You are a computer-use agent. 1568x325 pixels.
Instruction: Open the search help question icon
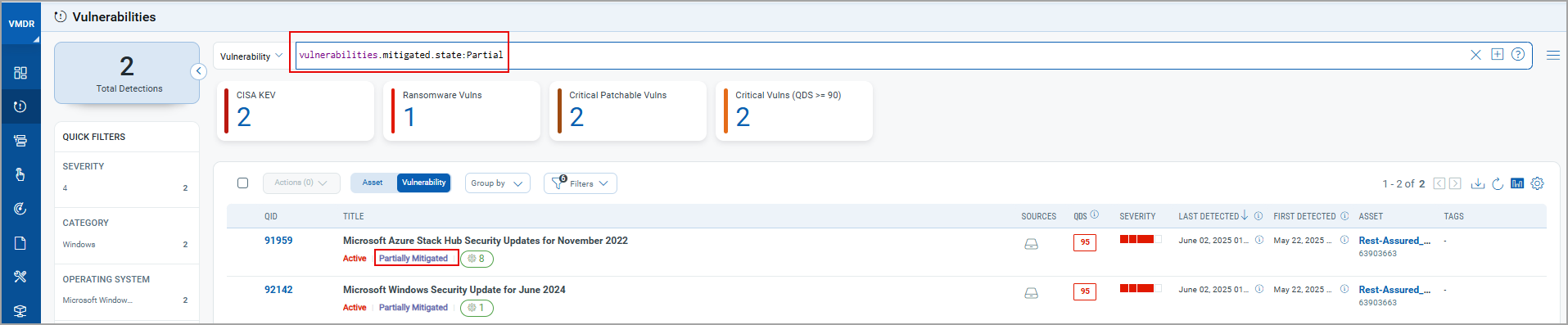1518,54
